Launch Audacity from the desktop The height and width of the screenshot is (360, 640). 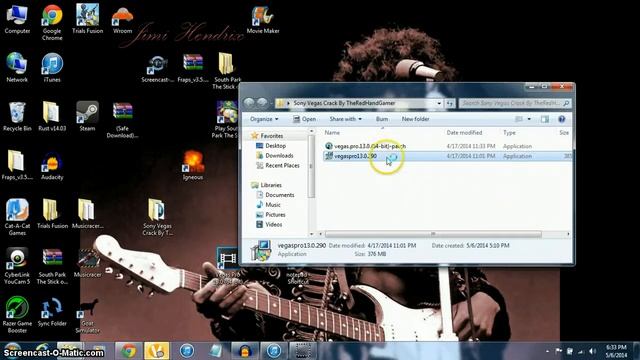click(52, 166)
